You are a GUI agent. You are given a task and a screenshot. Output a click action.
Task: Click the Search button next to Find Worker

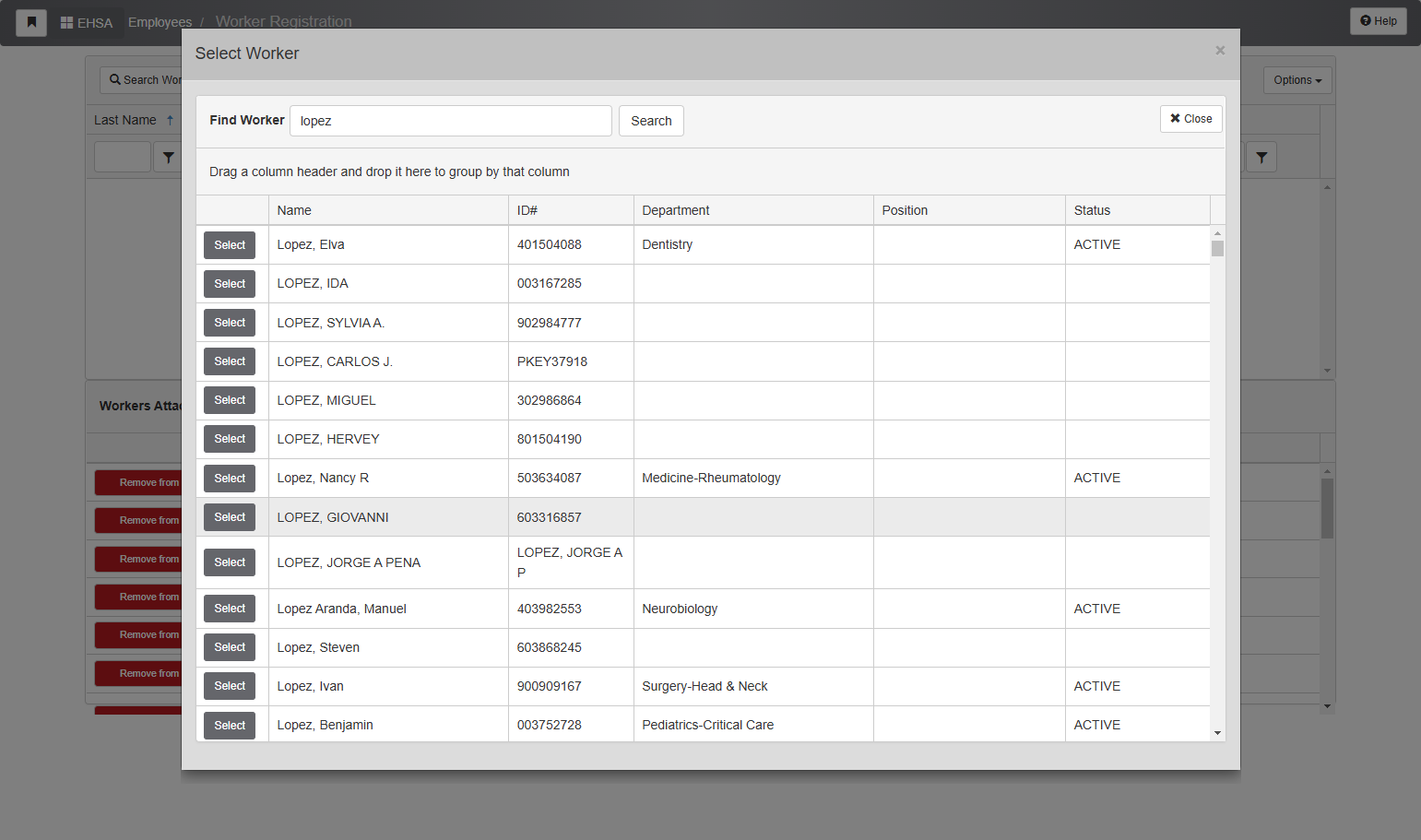coord(651,121)
